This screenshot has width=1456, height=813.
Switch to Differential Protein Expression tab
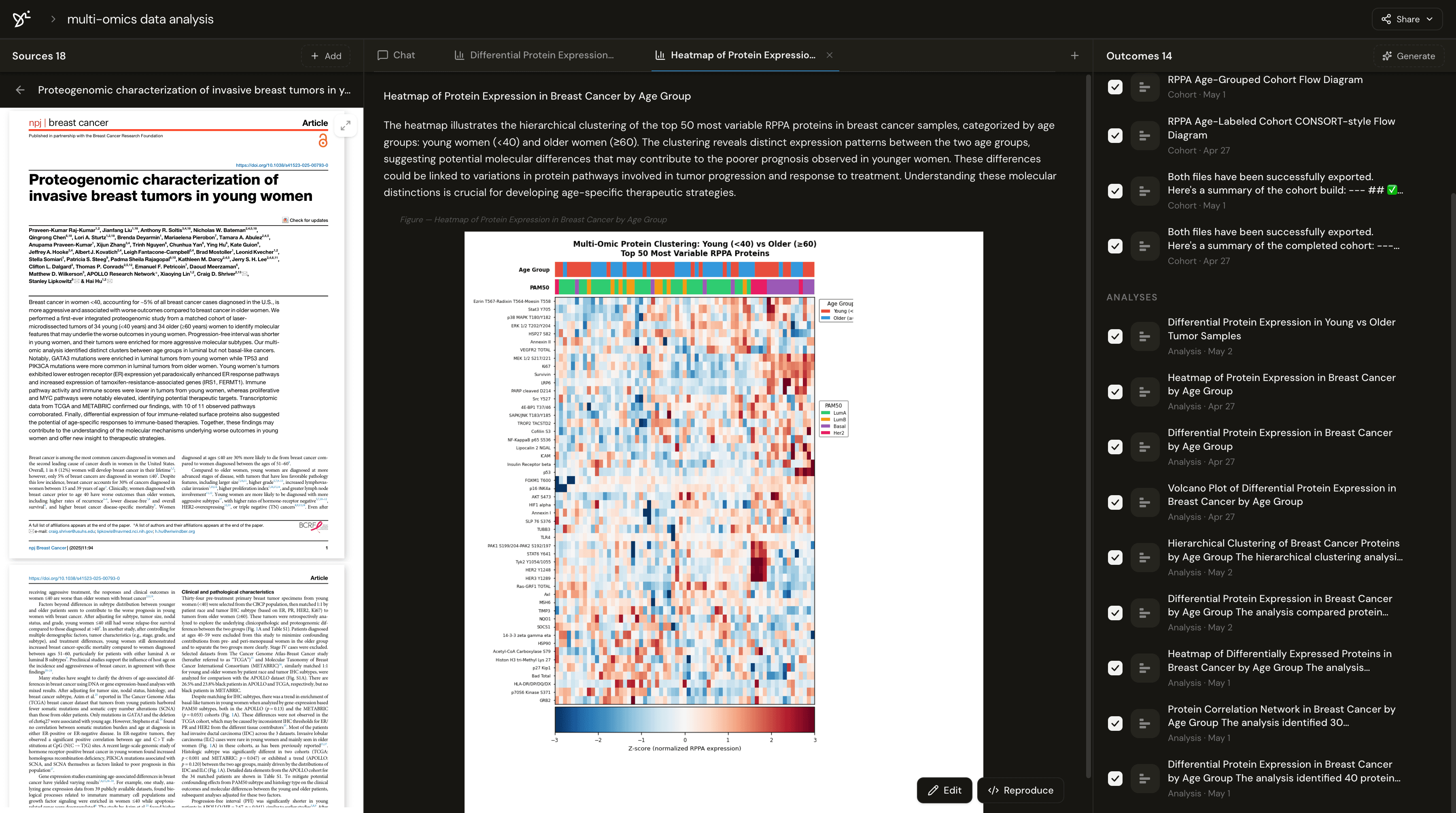point(534,55)
